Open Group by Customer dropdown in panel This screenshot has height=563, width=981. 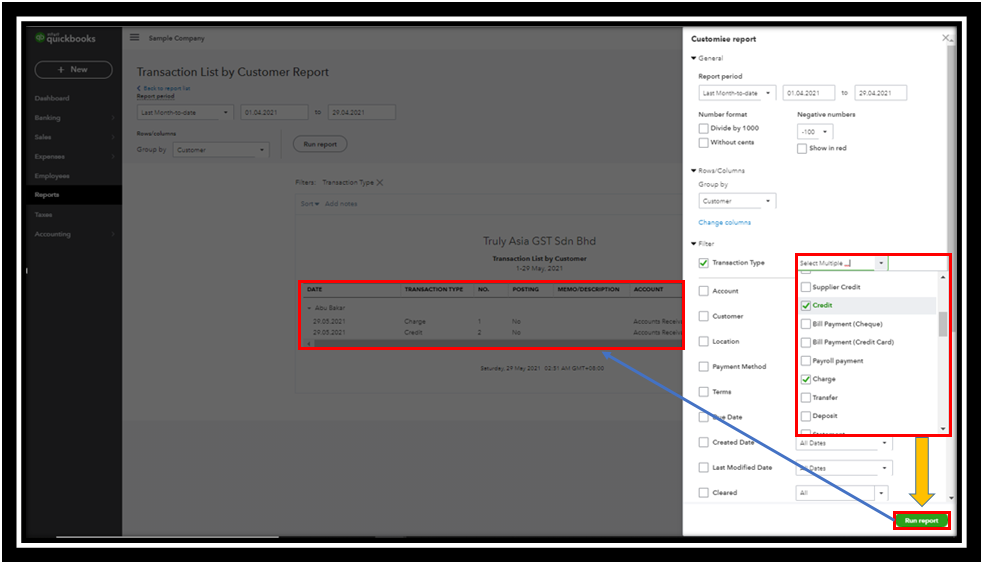(x=737, y=201)
